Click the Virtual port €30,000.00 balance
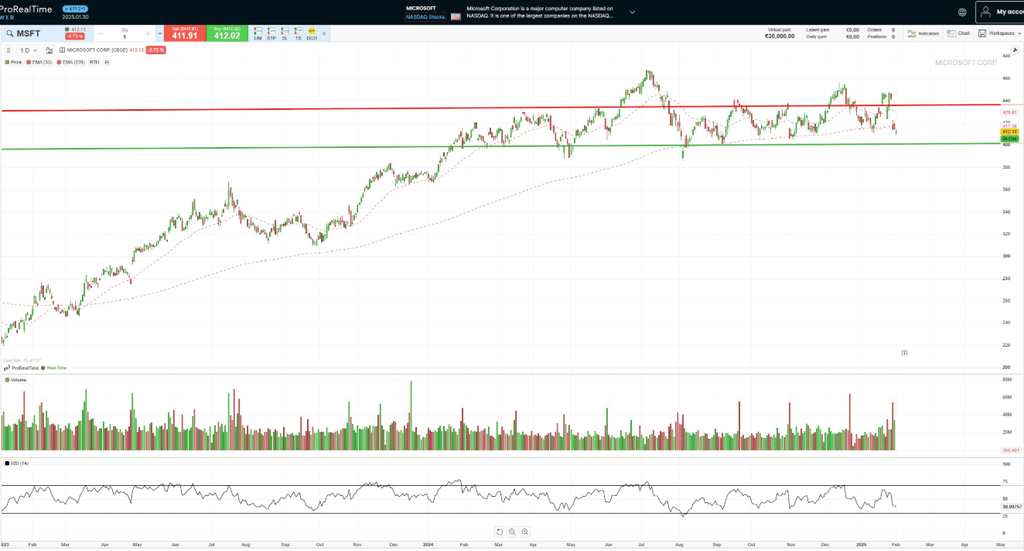 click(780, 33)
